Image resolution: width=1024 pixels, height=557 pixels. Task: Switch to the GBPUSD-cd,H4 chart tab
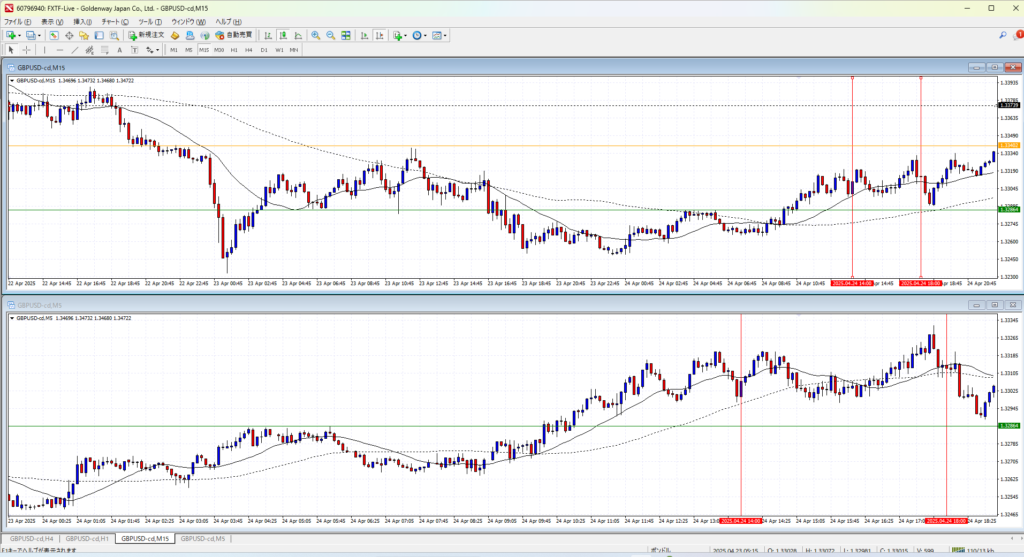coord(32,538)
